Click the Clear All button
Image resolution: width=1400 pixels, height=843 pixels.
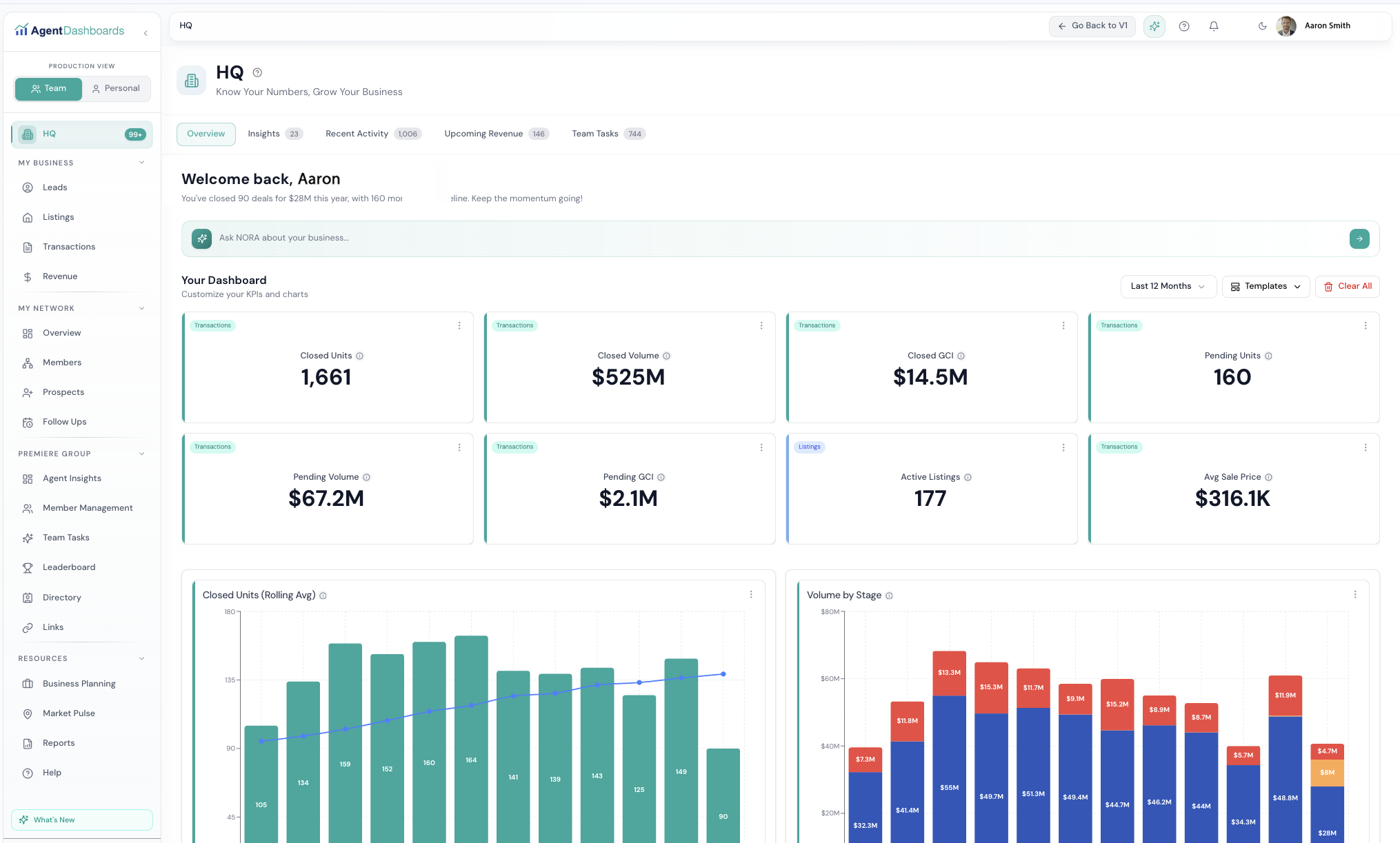pyautogui.click(x=1347, y=286)
